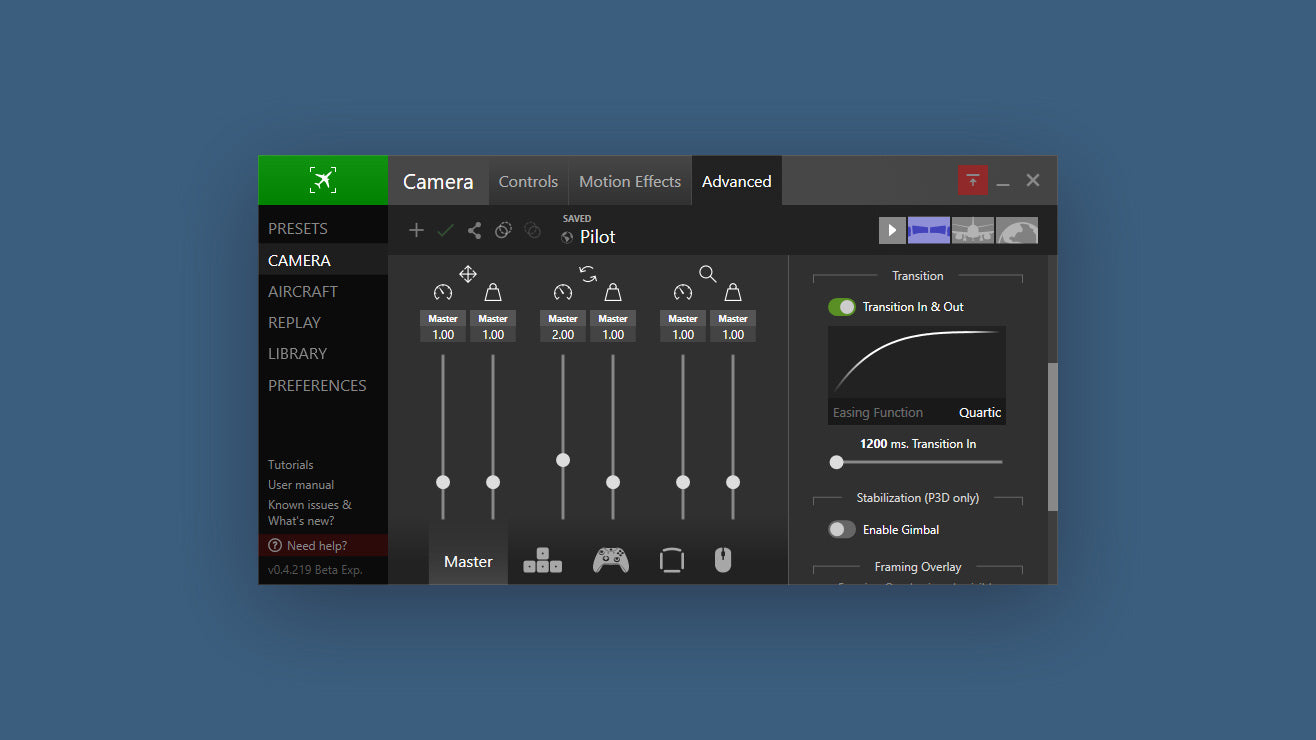
Task: Switch to the Controls tab
Action: point(528,181)
